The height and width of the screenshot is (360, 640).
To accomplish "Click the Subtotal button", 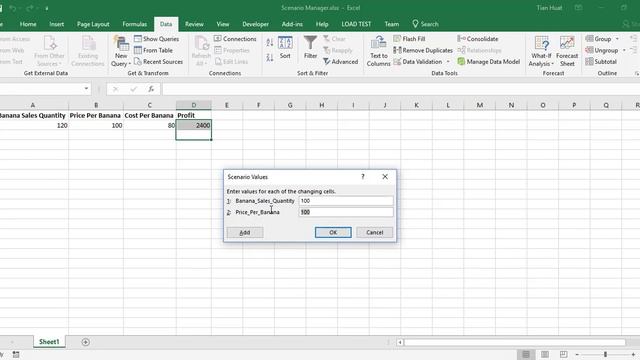I will pos(601,62).
